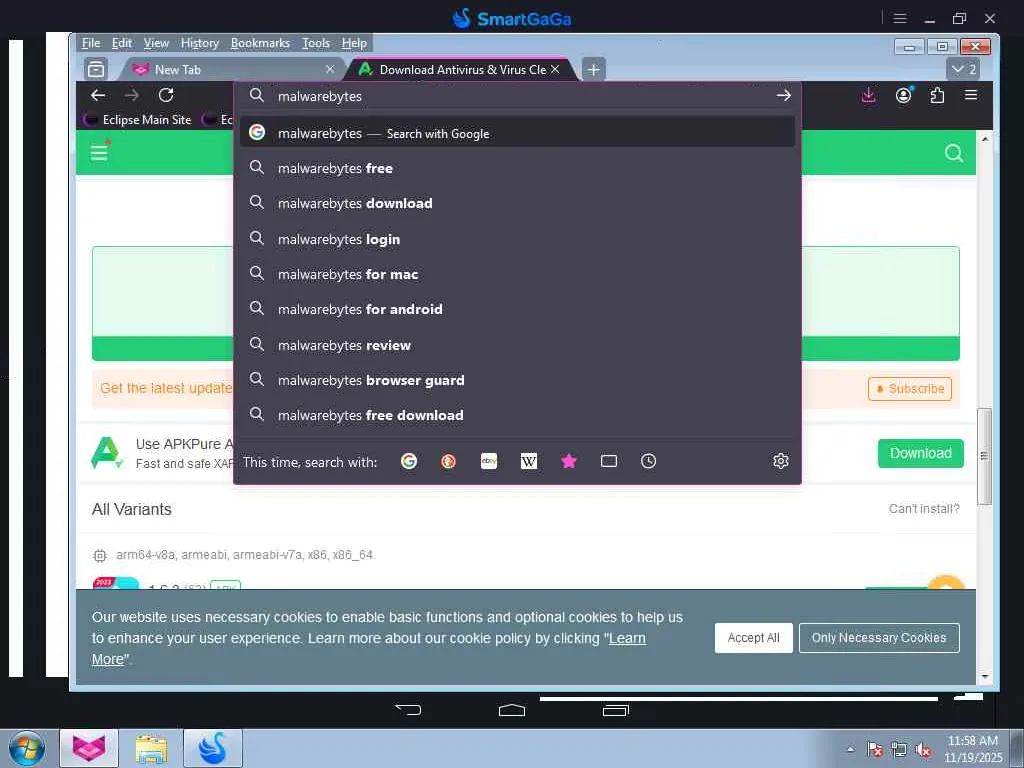Open the Help menu
1024x768 pixels.
tap(354, 43)
